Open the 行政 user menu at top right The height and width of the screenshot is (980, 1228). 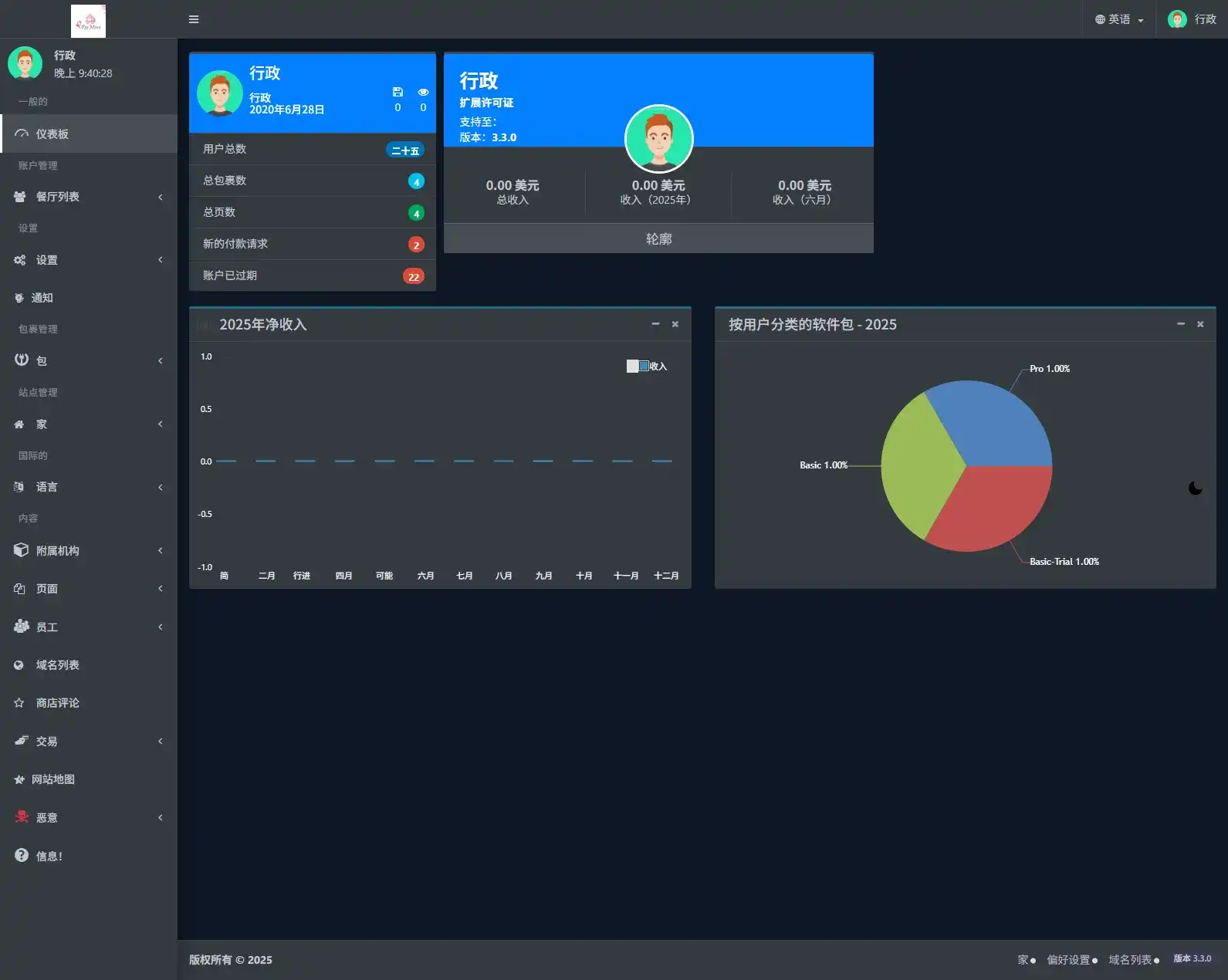(x=1192, y=19)
